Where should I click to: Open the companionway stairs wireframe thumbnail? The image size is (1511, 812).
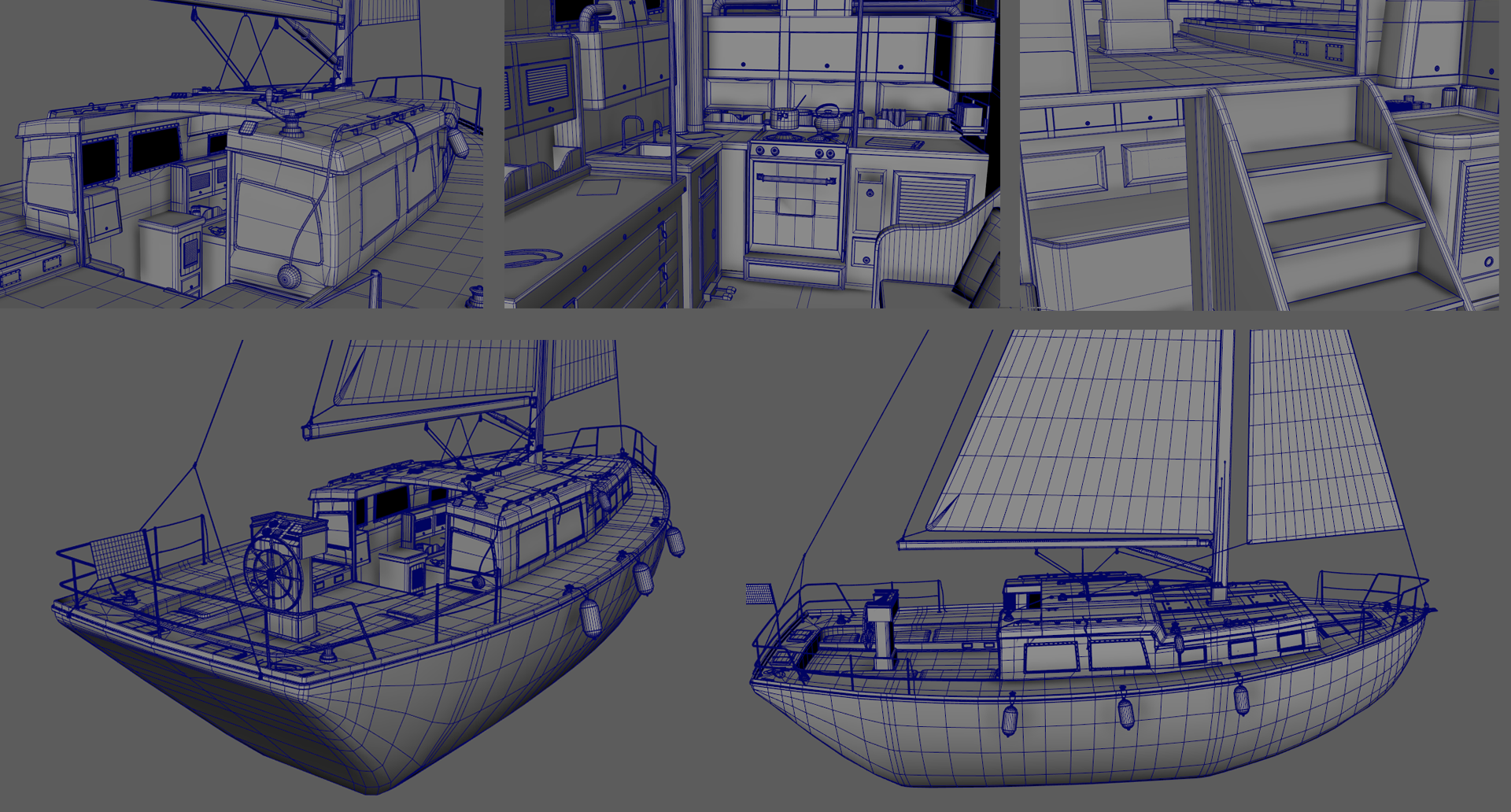(1259, 155)
